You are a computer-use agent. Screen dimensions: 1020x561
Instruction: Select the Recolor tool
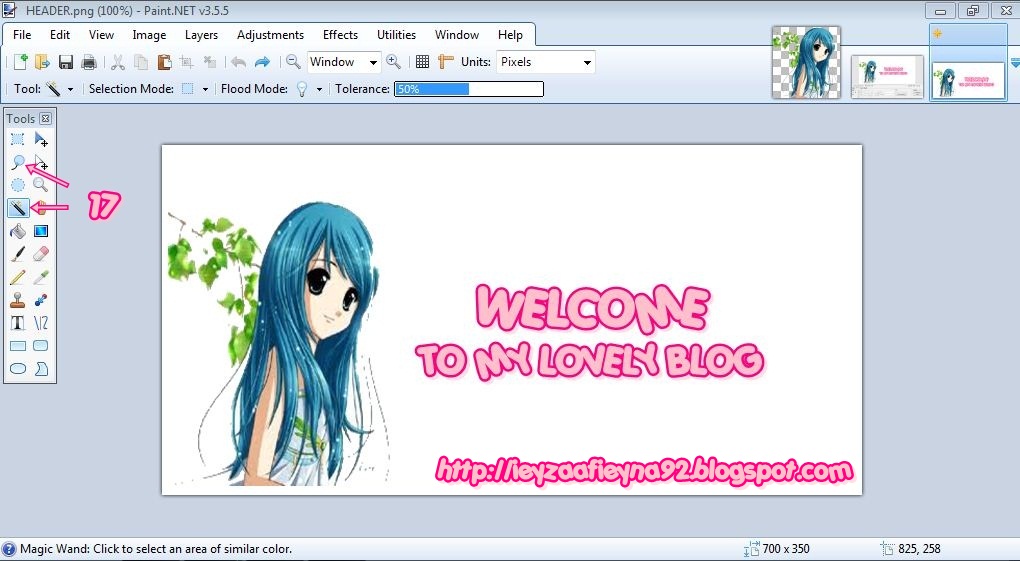(41, 300)
